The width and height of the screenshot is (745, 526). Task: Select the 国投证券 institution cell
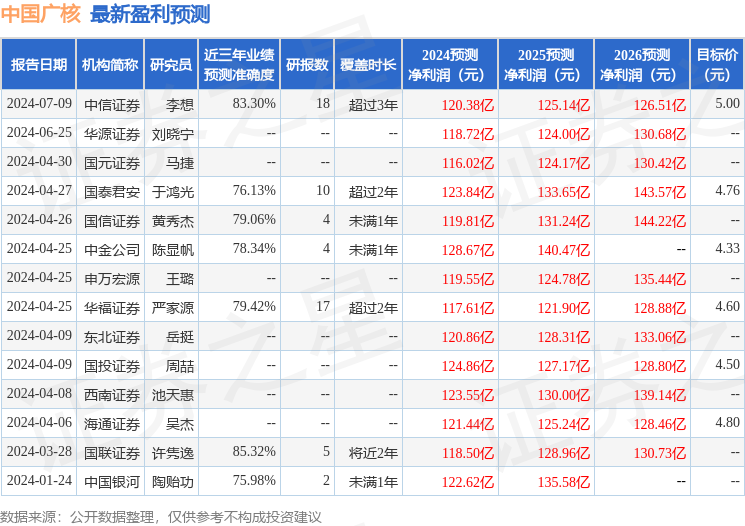112,366
